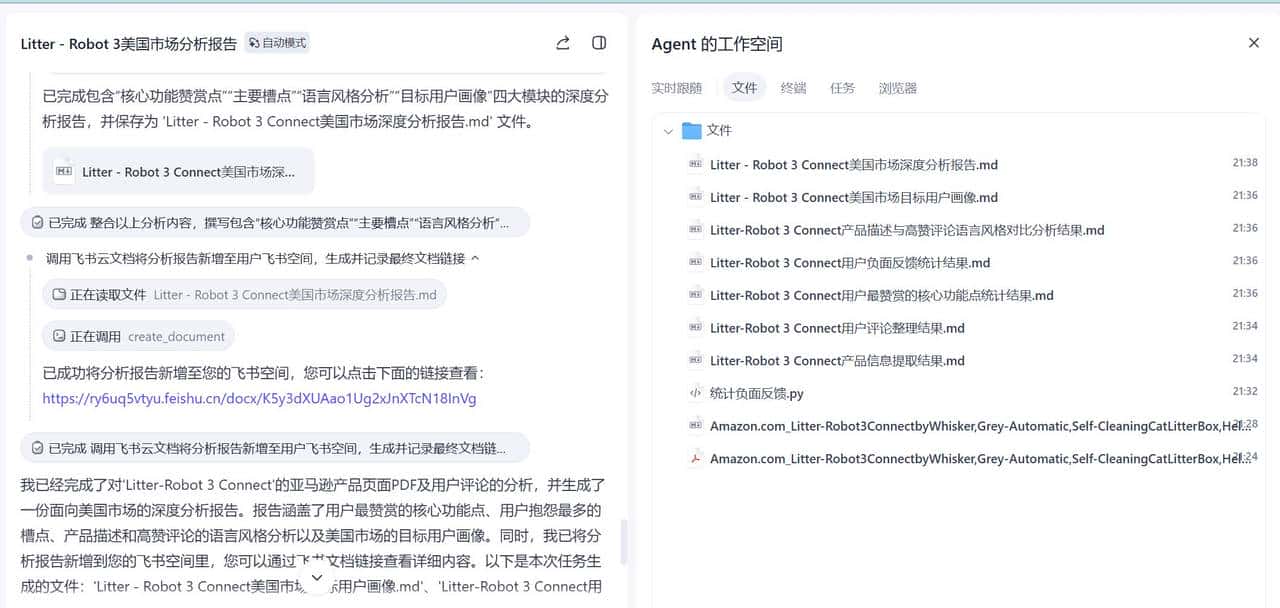Click the 自动模式 badge next to the title
Screen dimensions: 1280x608
279,43
